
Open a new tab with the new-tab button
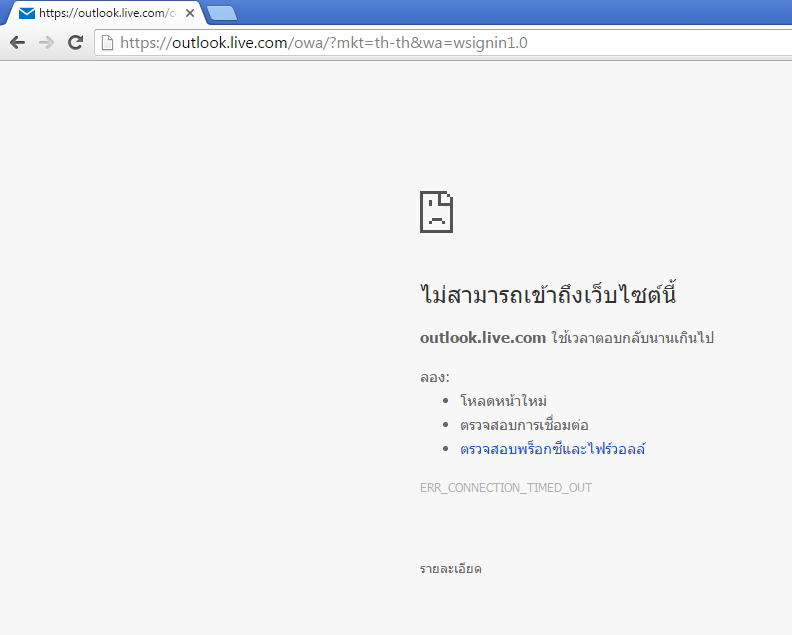[222, 13]
